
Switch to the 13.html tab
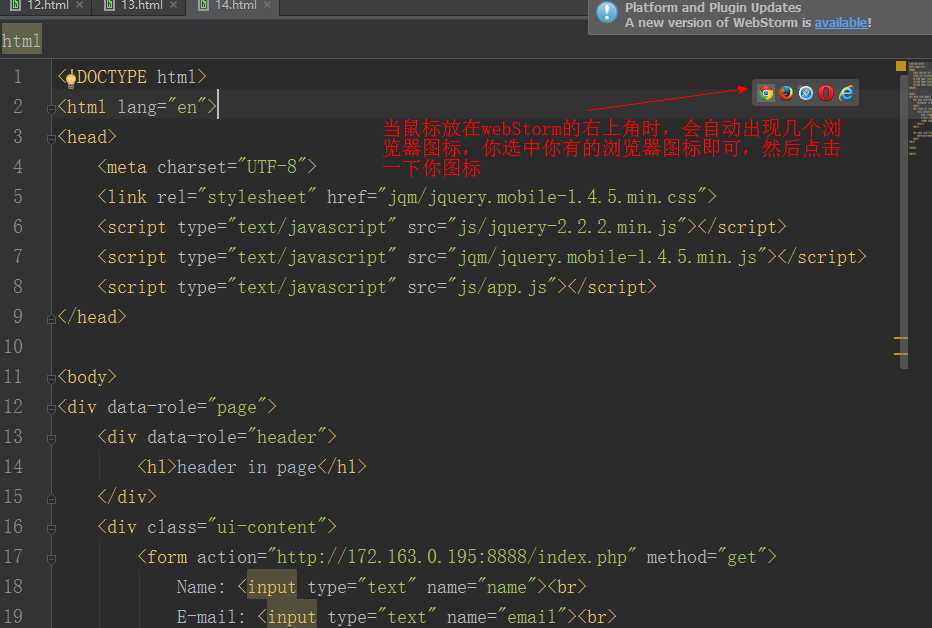[141, 5]
